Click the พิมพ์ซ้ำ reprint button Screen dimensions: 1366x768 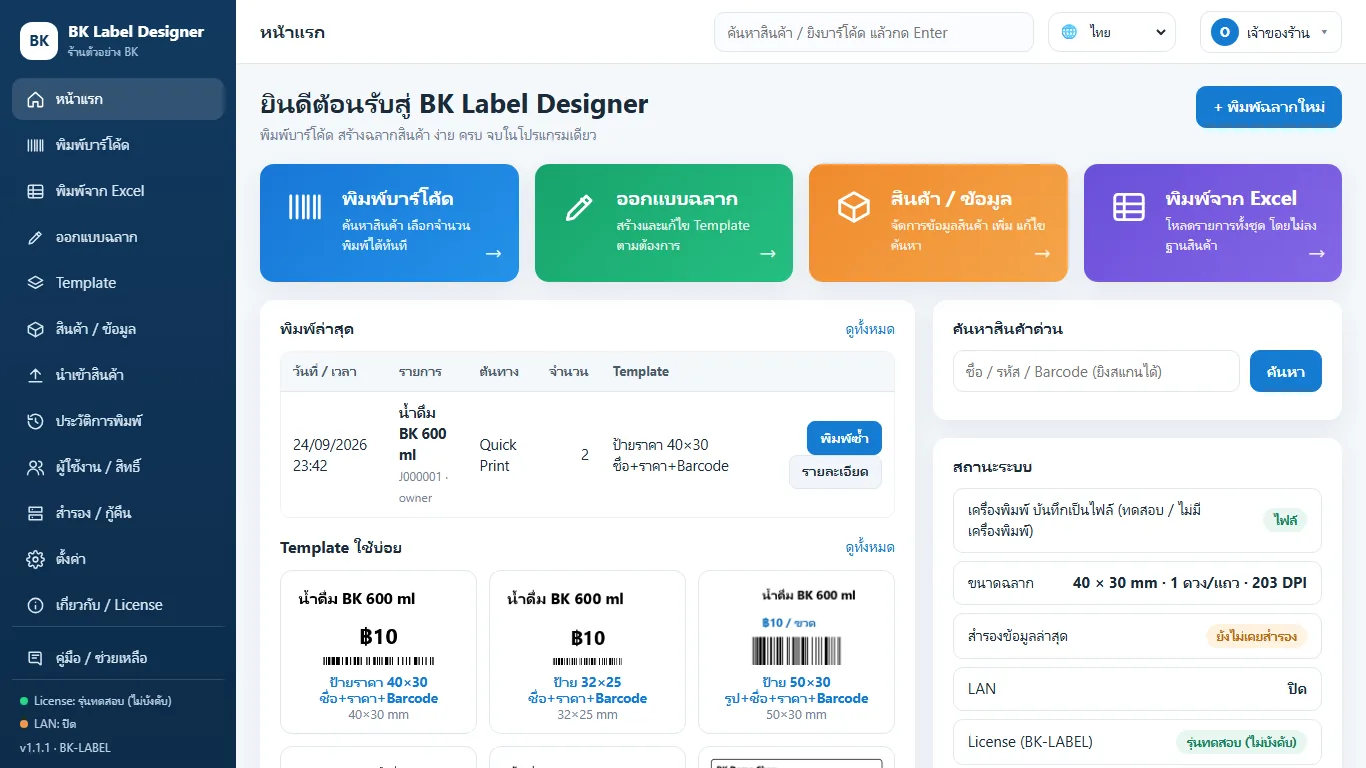pyautogui.click(x=844, y=438)
